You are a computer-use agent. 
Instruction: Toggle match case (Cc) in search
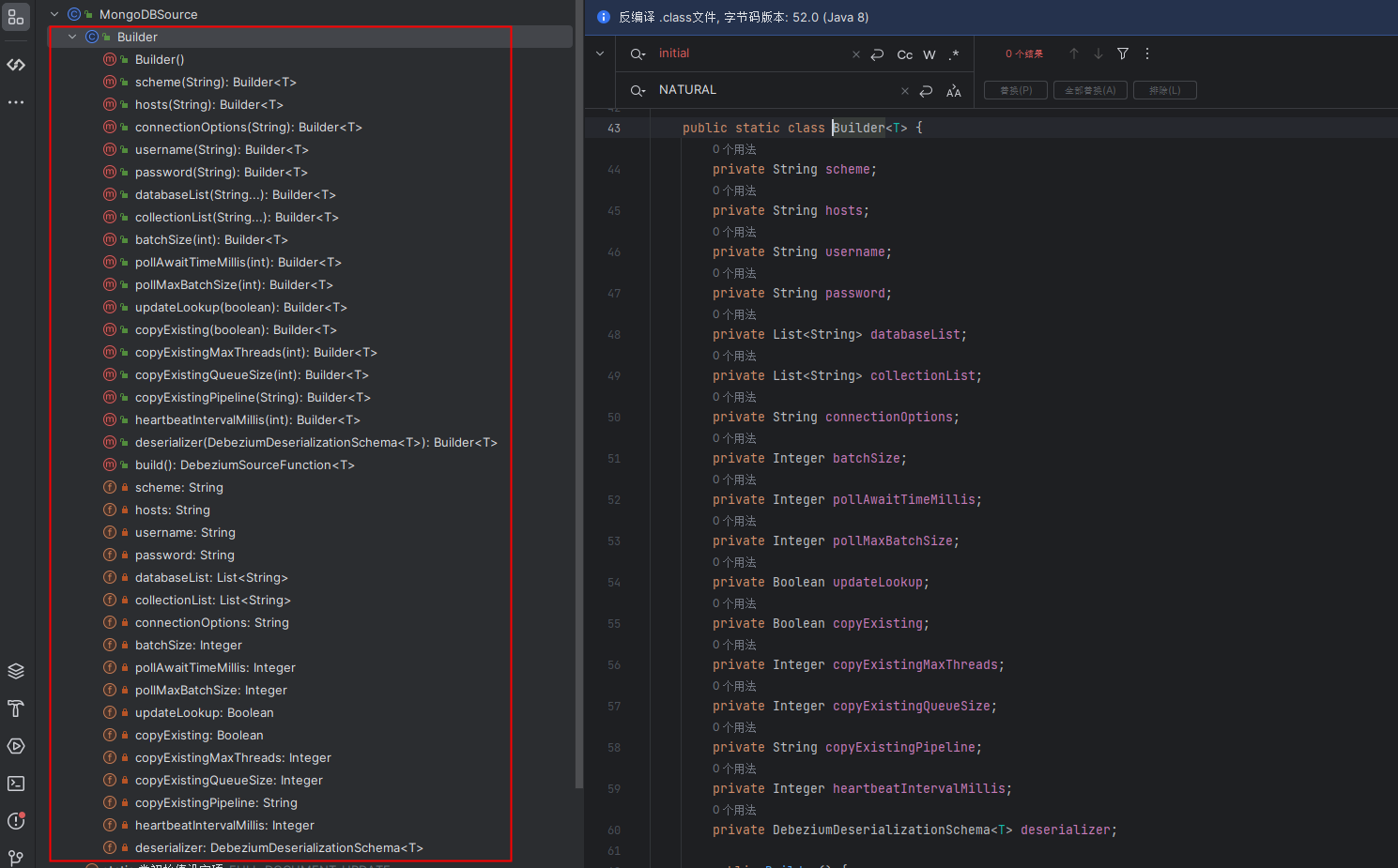coord(905,54)
